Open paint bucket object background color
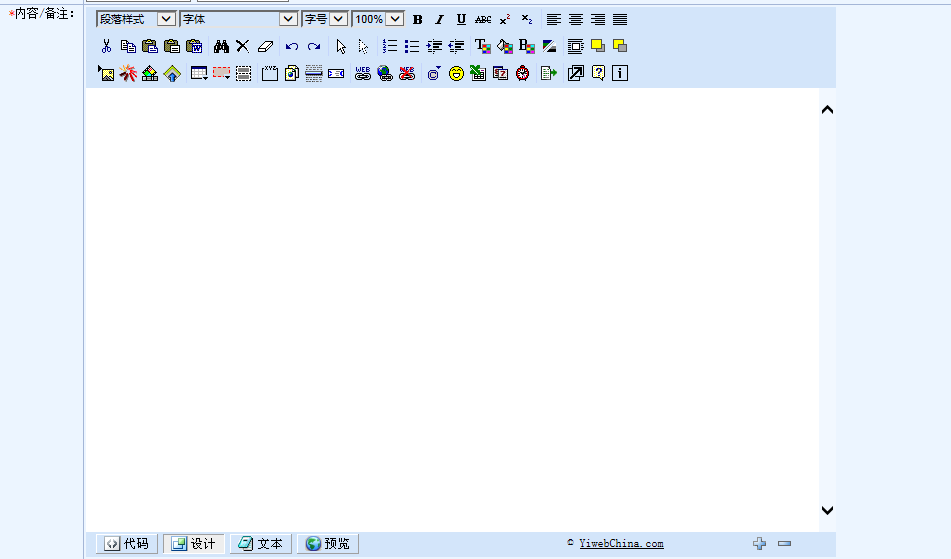Viewport: 951px width, 559px height. 505,46
